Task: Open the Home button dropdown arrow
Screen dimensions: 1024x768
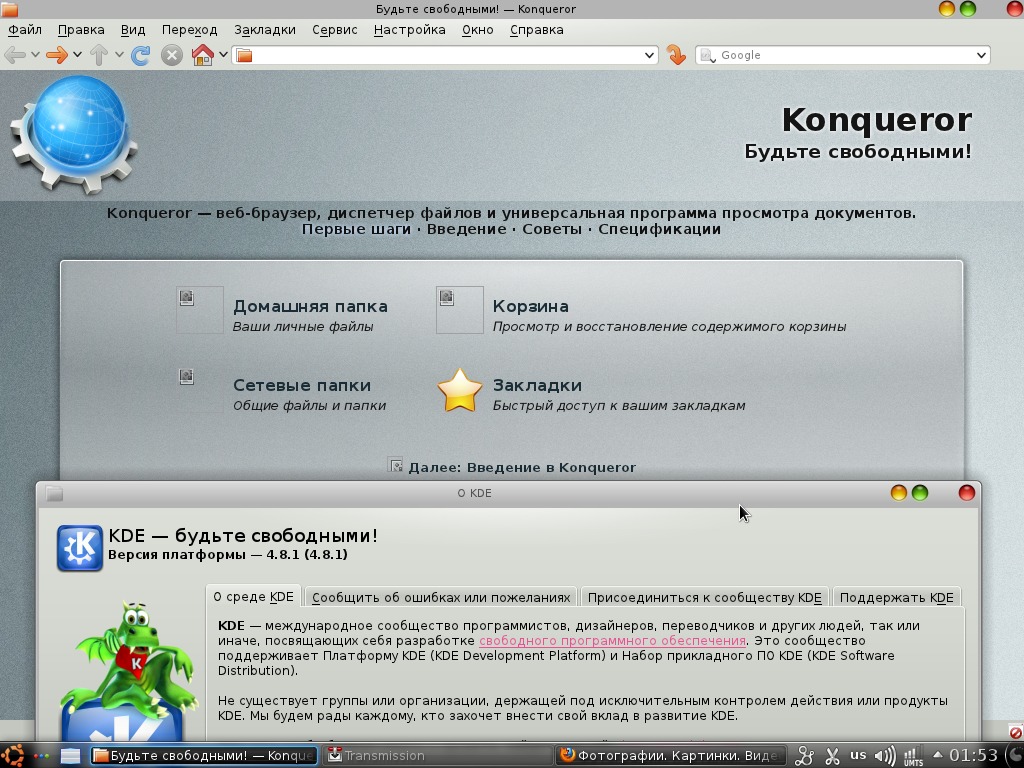Action: pyautogui.click(x=223, y=55)
